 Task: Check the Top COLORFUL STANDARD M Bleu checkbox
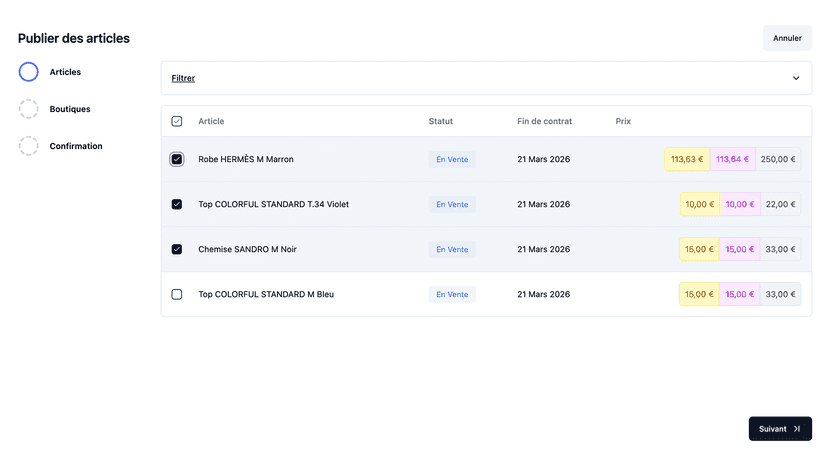point(177,294)
